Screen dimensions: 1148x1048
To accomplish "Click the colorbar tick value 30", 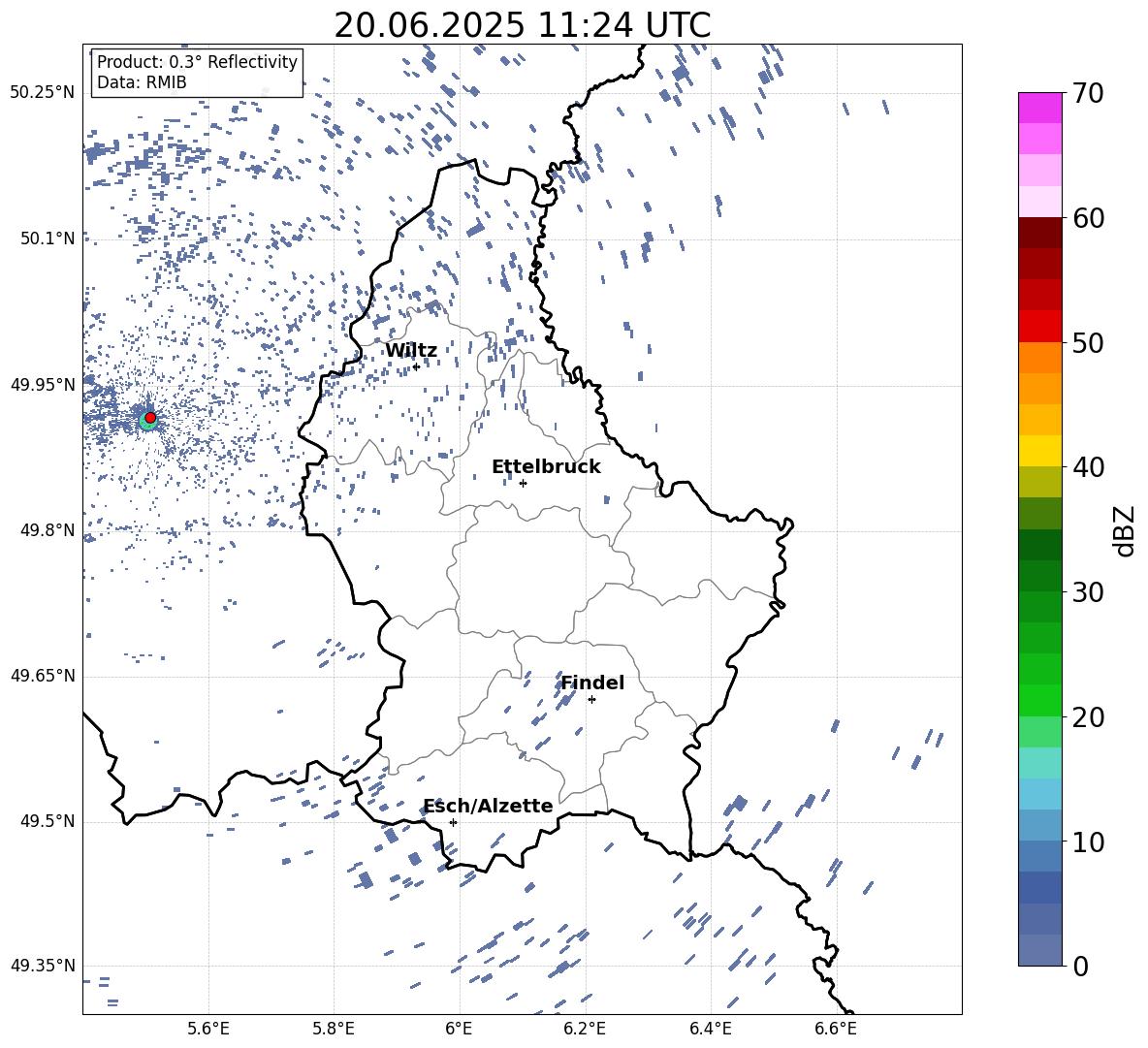I will pos(1088,592).
